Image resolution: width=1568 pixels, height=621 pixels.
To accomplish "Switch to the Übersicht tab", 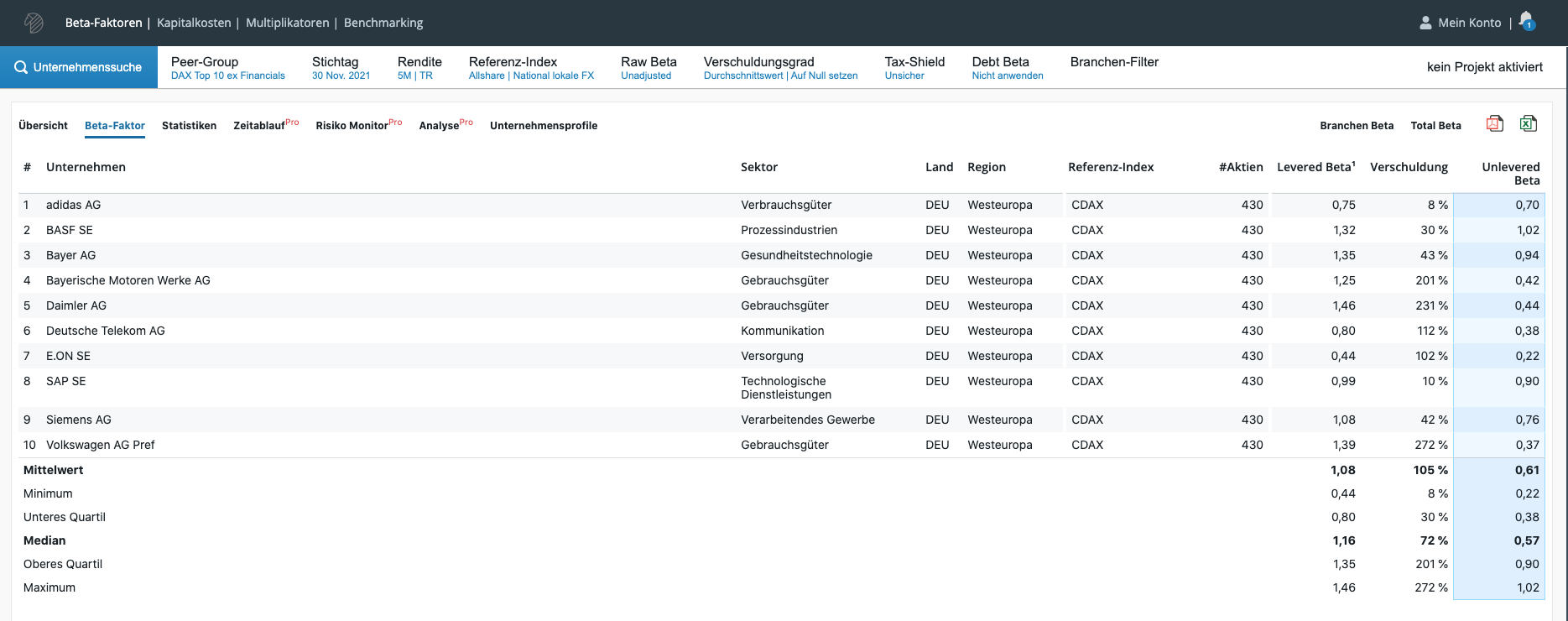I will 43,126.
